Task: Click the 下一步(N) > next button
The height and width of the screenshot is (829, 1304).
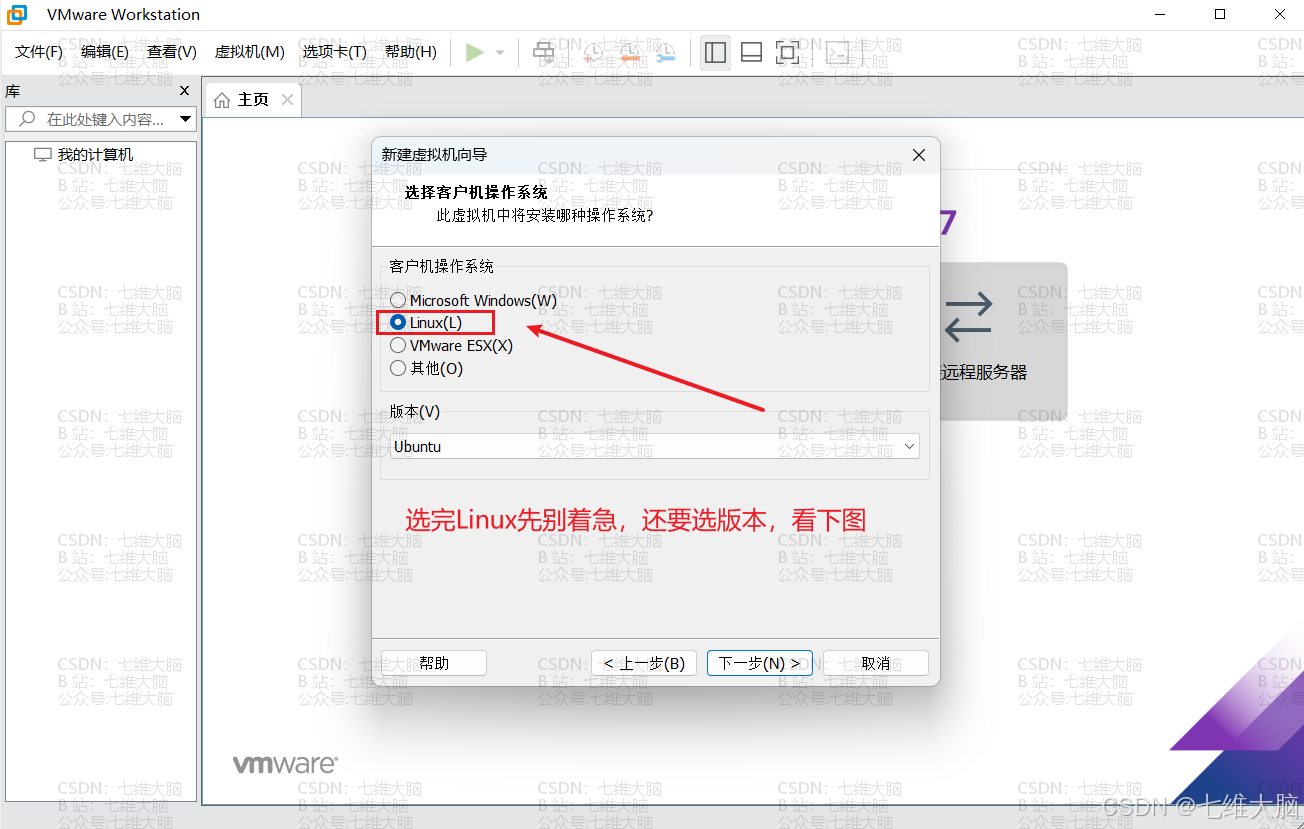Action: coord(760,663)
